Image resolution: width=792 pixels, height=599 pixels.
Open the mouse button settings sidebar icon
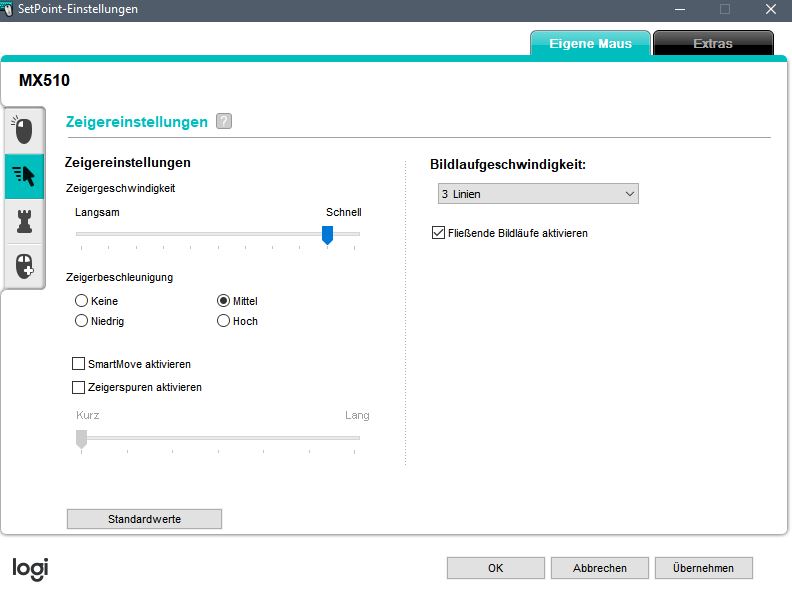23,130
